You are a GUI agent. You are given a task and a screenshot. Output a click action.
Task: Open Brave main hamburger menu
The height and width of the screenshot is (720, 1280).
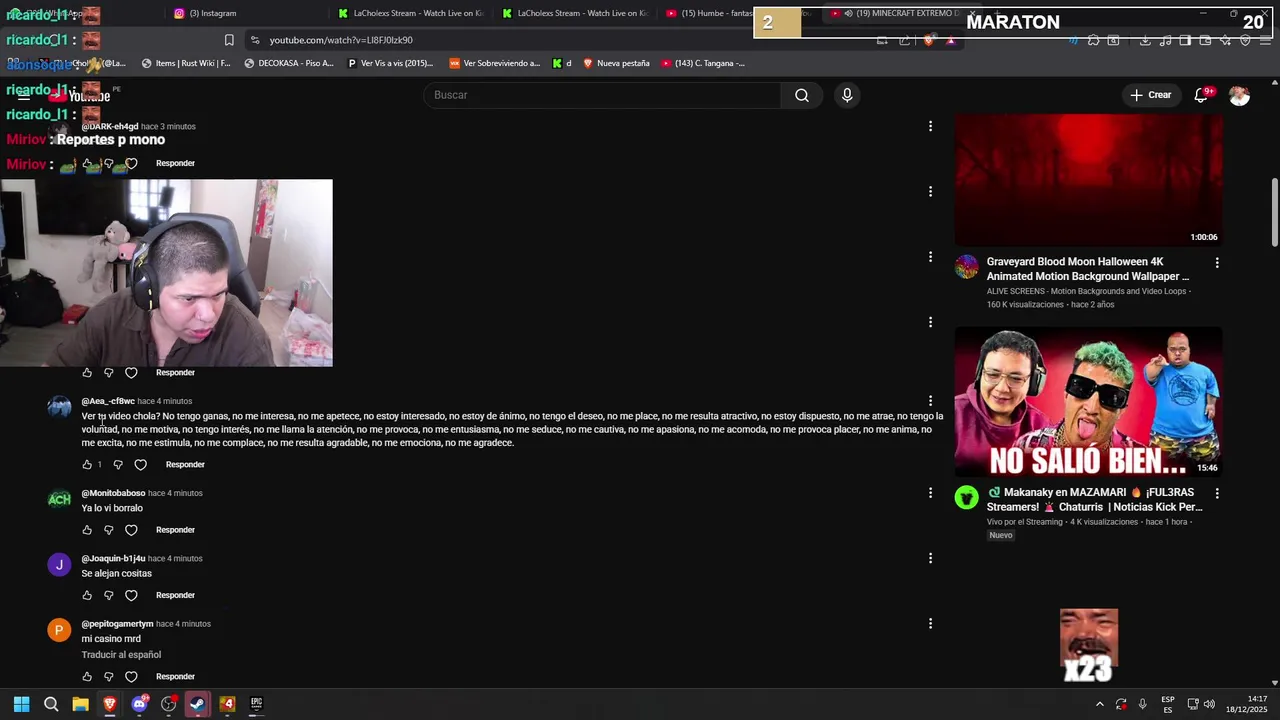pyautogui.click(x=1265, y=40)
